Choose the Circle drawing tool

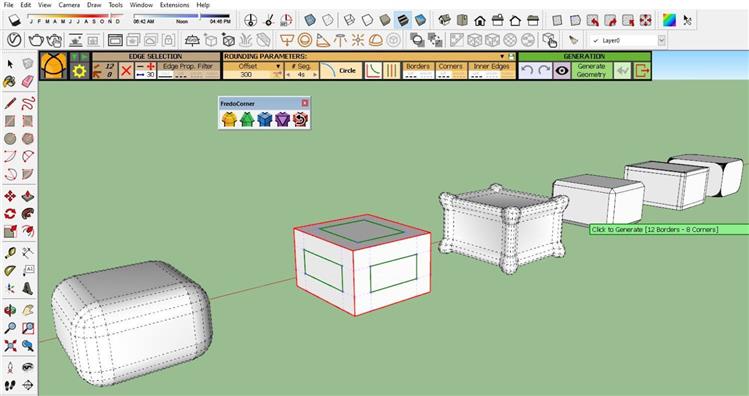click(x=10, y=139)
